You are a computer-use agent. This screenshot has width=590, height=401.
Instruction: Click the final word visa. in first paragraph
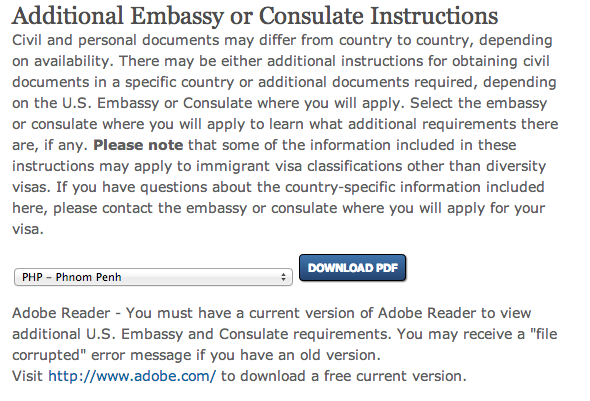click(x=28, y=229)
